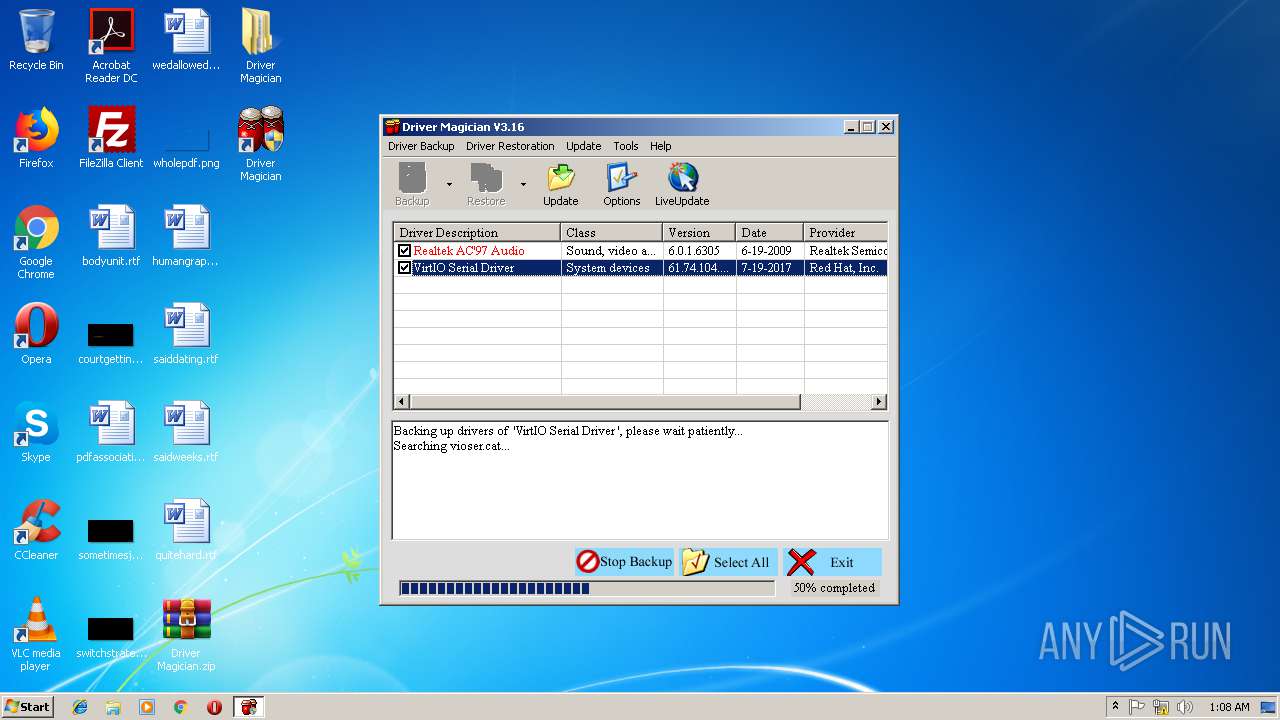Open the Tools menu

click(626, 146)
